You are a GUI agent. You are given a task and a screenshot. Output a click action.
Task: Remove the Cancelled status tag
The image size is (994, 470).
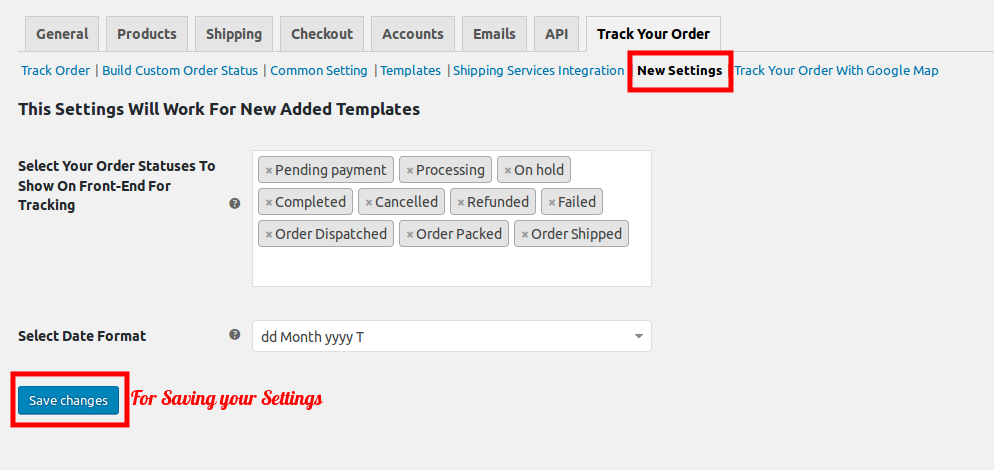(x=369, y=202)
